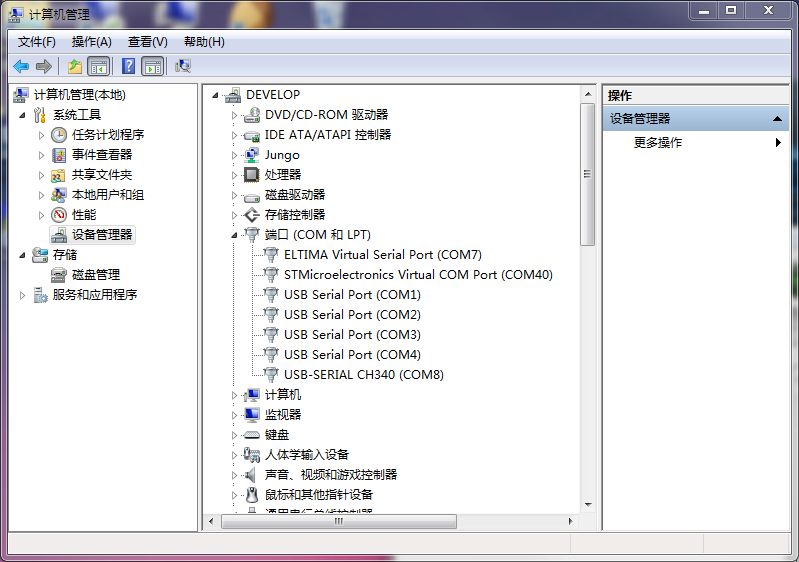799x562 pixels.
Task: Click the horizontal scrollbar left arrow
Action: [211, 521]
